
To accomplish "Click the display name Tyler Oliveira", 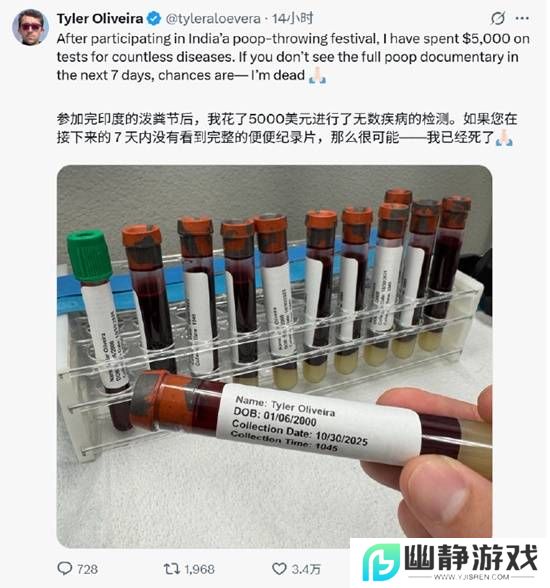I will 100,18.
